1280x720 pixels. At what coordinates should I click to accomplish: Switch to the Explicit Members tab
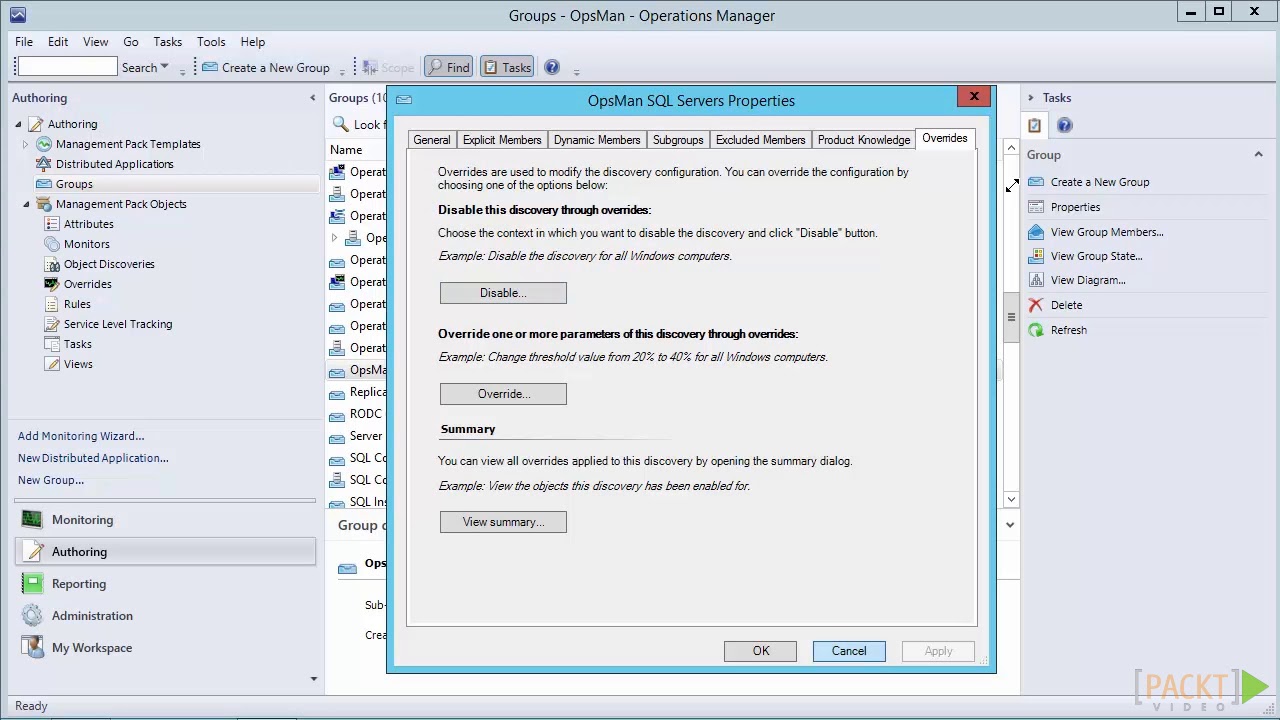pyautogui.click(x=502, y=140)
